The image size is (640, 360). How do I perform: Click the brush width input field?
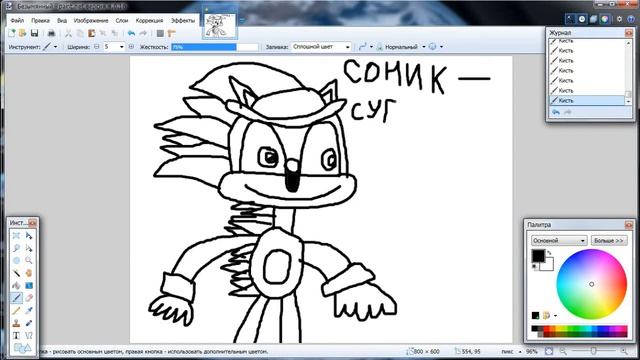(x=111, y=47)
